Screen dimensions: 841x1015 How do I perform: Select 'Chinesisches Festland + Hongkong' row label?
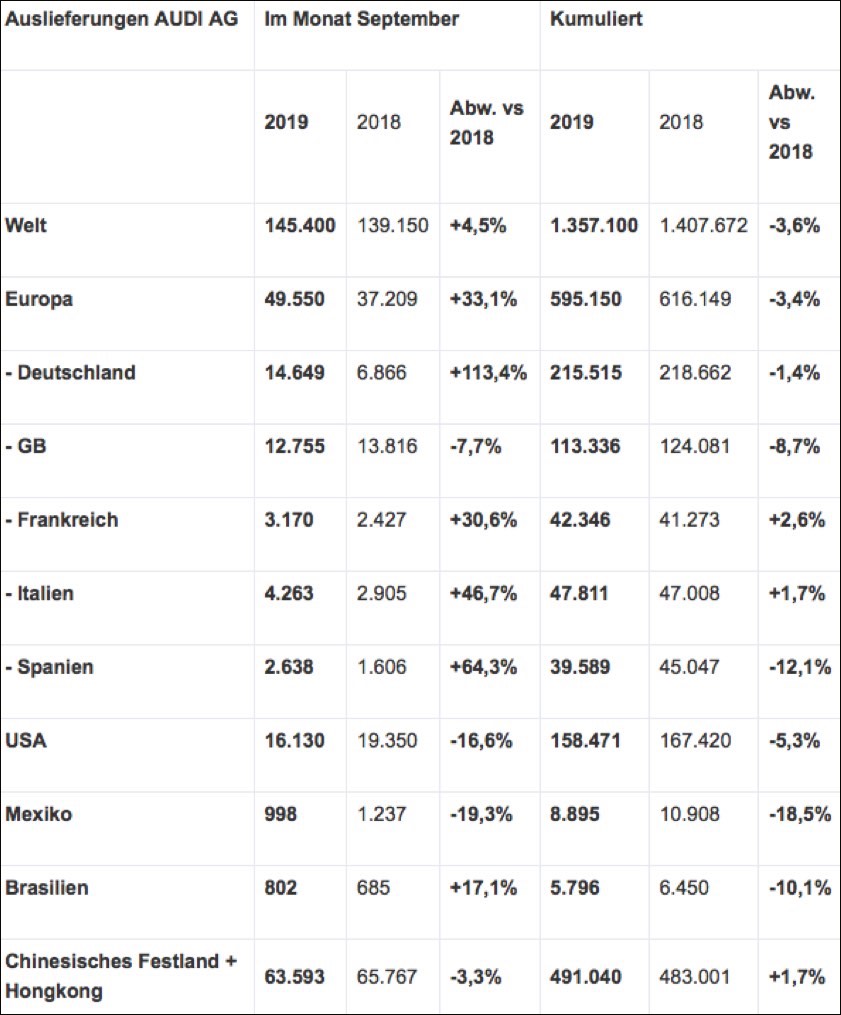[x=120, y=975]
